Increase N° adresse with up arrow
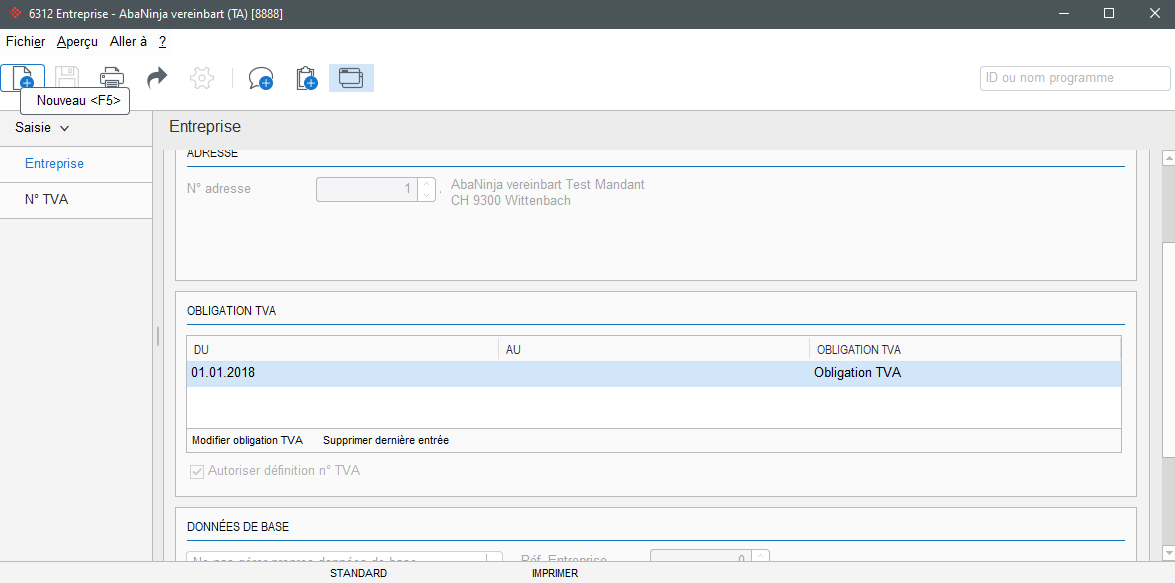Viewport: 1175px width, 583px height. 426,183
